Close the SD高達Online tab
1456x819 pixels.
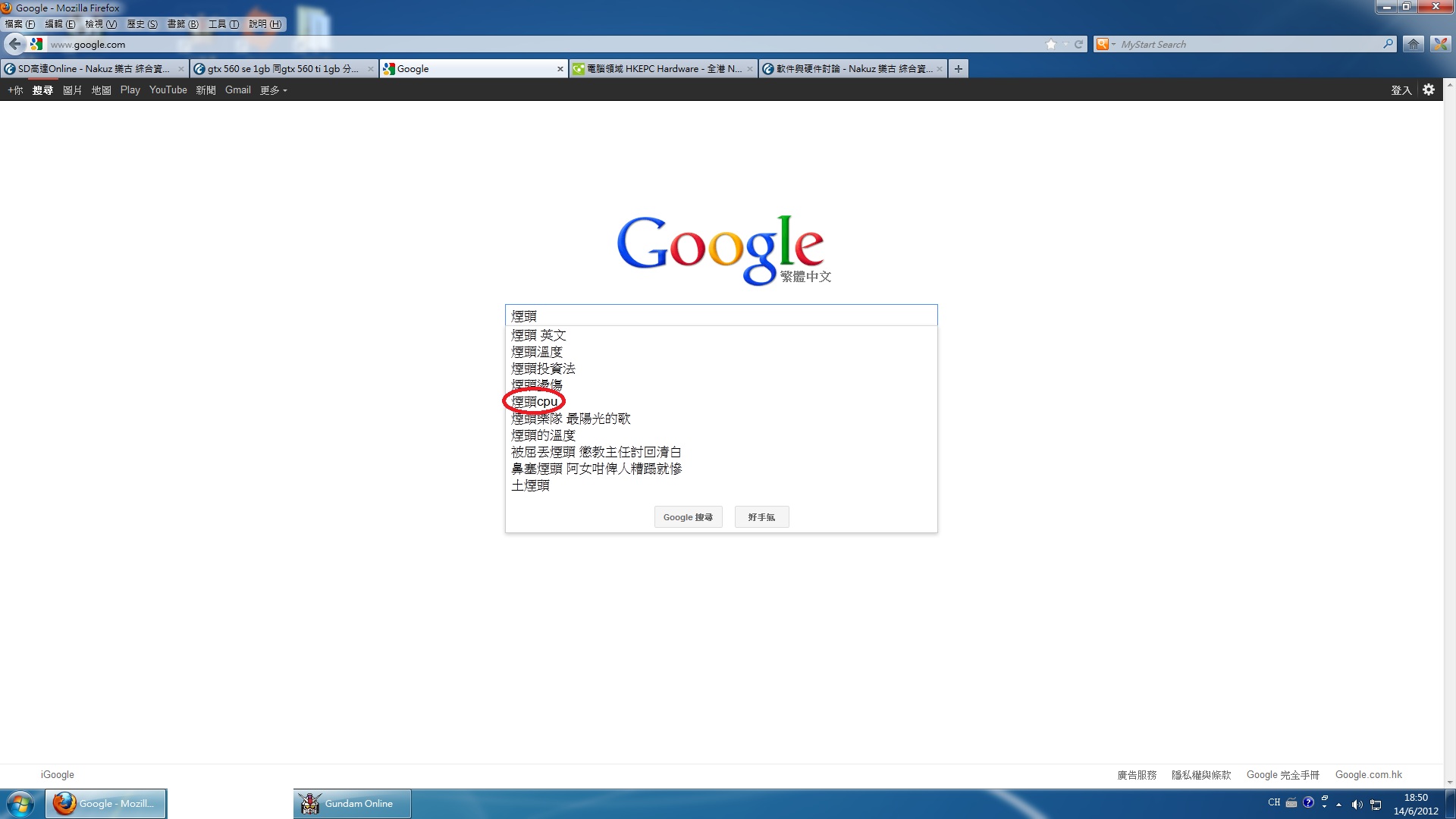[x=180, y=69]
